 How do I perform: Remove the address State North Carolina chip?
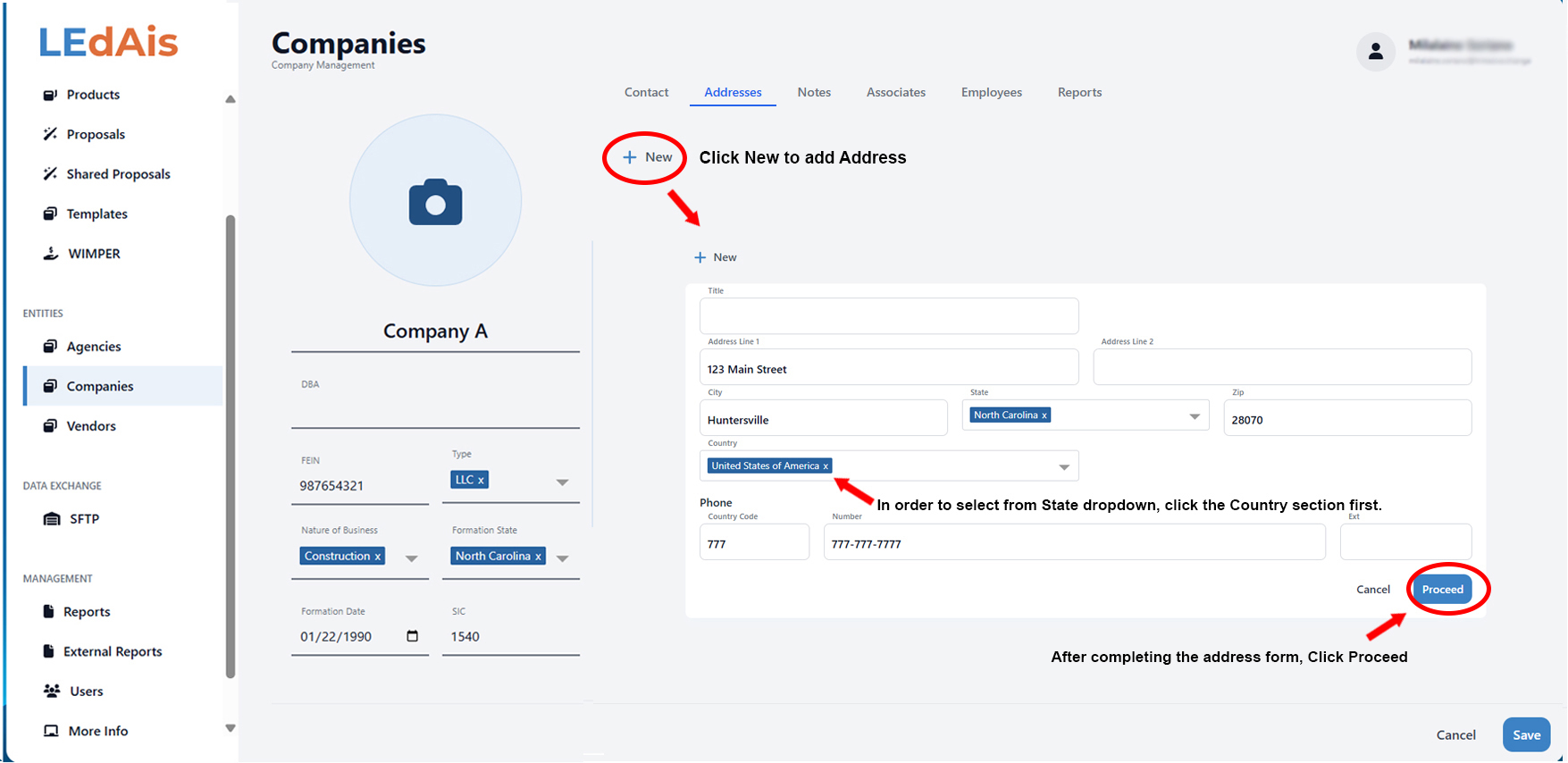[x=1044, y=415]
